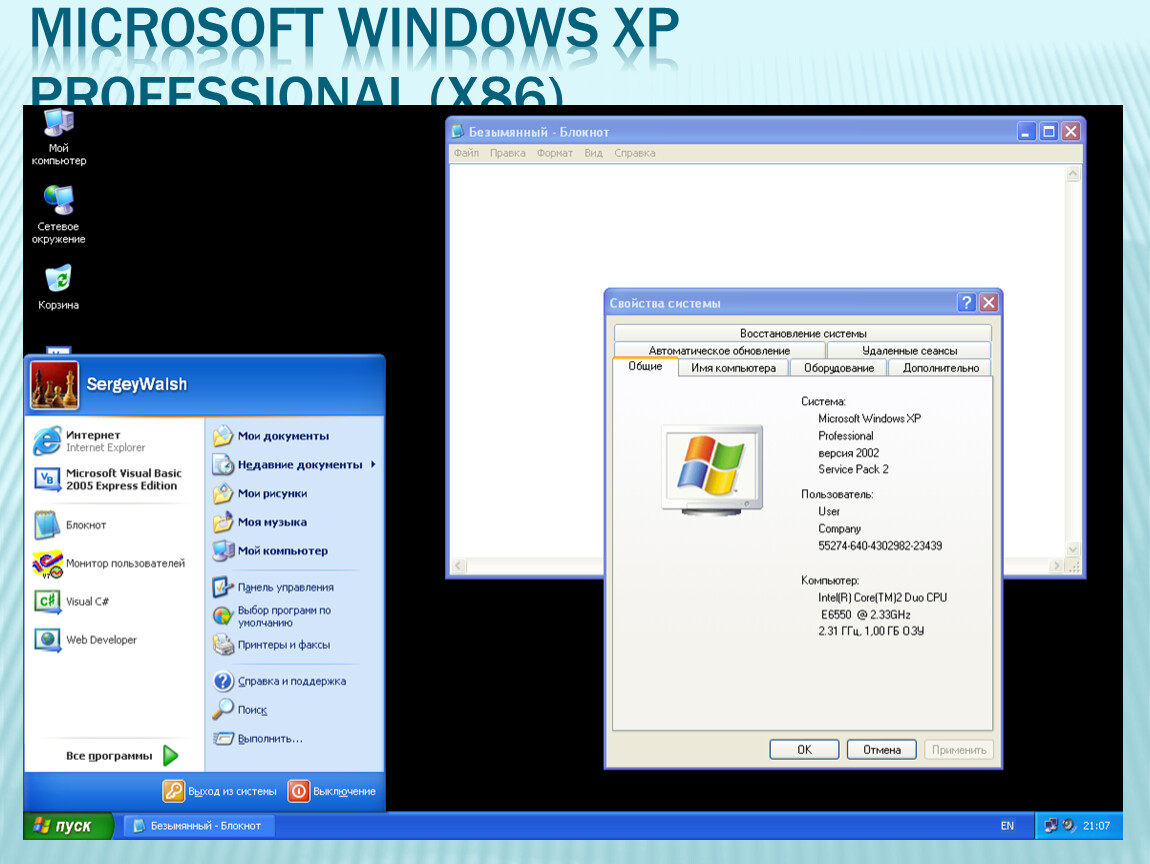Click inside the Notepad text area
The height and width of the screenshot is (864, 1150).
pyautogui.click(x=758, y=362)
